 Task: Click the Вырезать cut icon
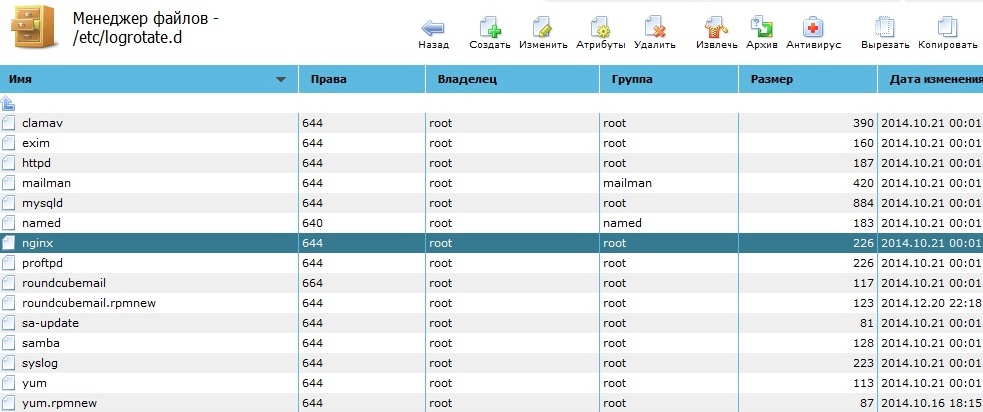pos(885,27)
